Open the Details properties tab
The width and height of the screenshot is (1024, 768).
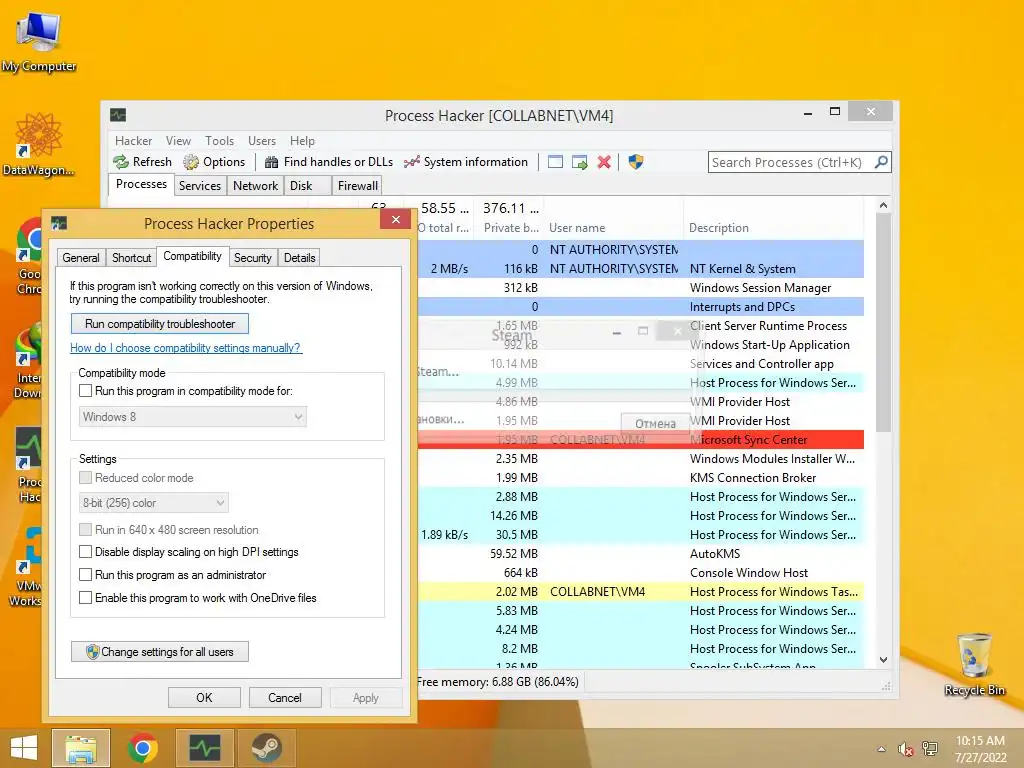pos(300,258)
